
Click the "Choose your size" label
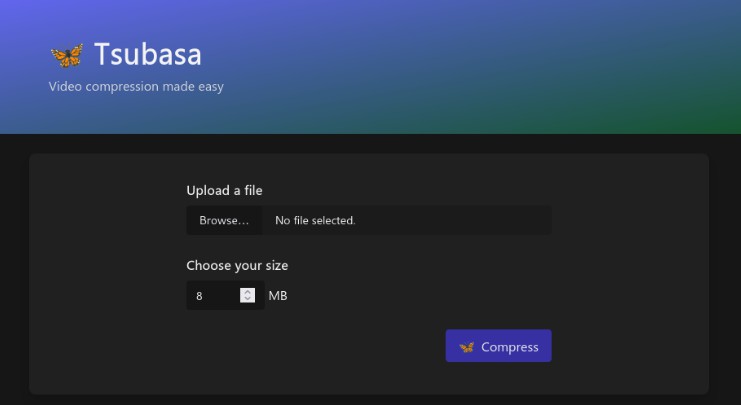pos(237,266)
